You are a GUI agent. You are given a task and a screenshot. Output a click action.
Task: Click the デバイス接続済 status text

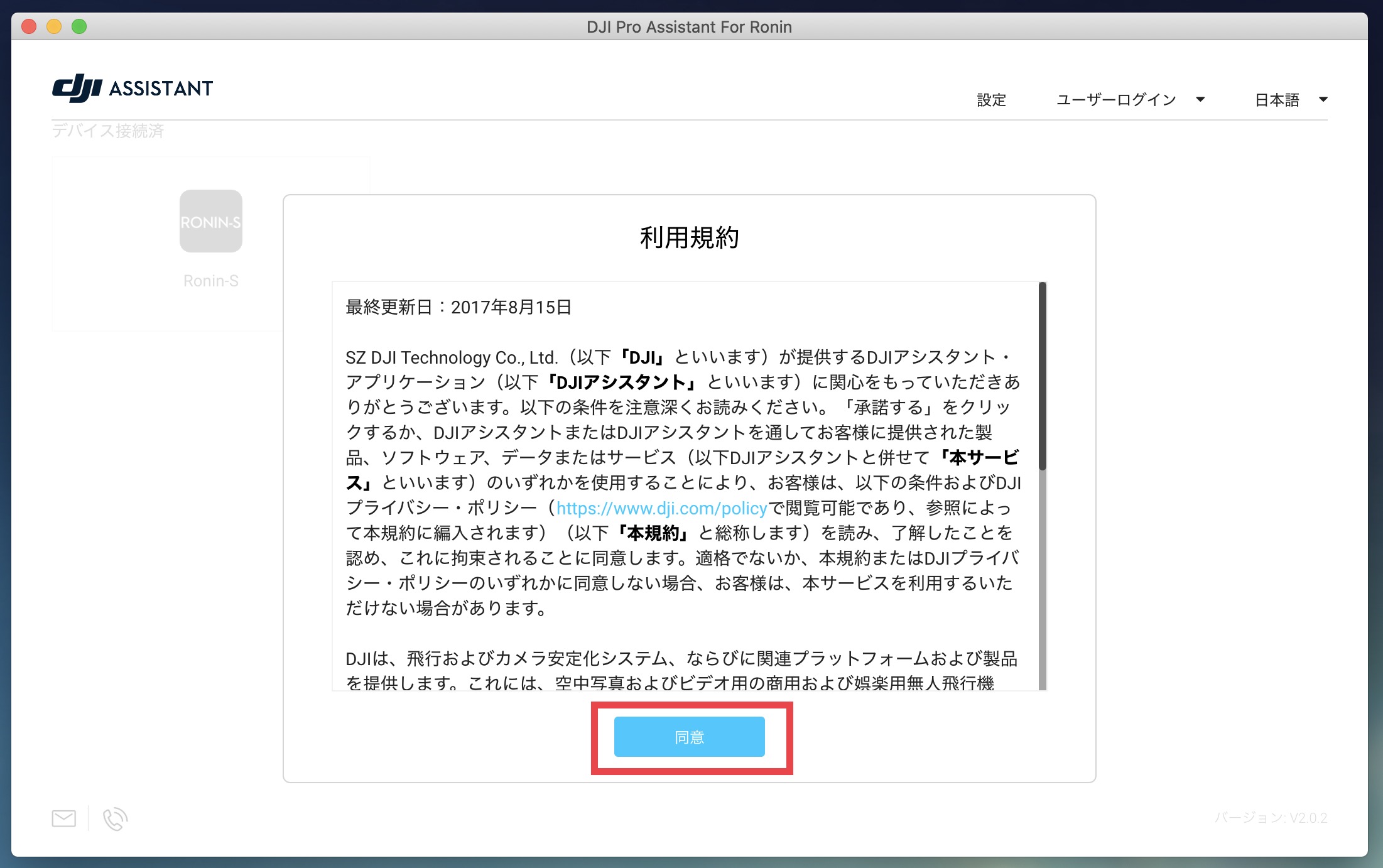[108, 131]
